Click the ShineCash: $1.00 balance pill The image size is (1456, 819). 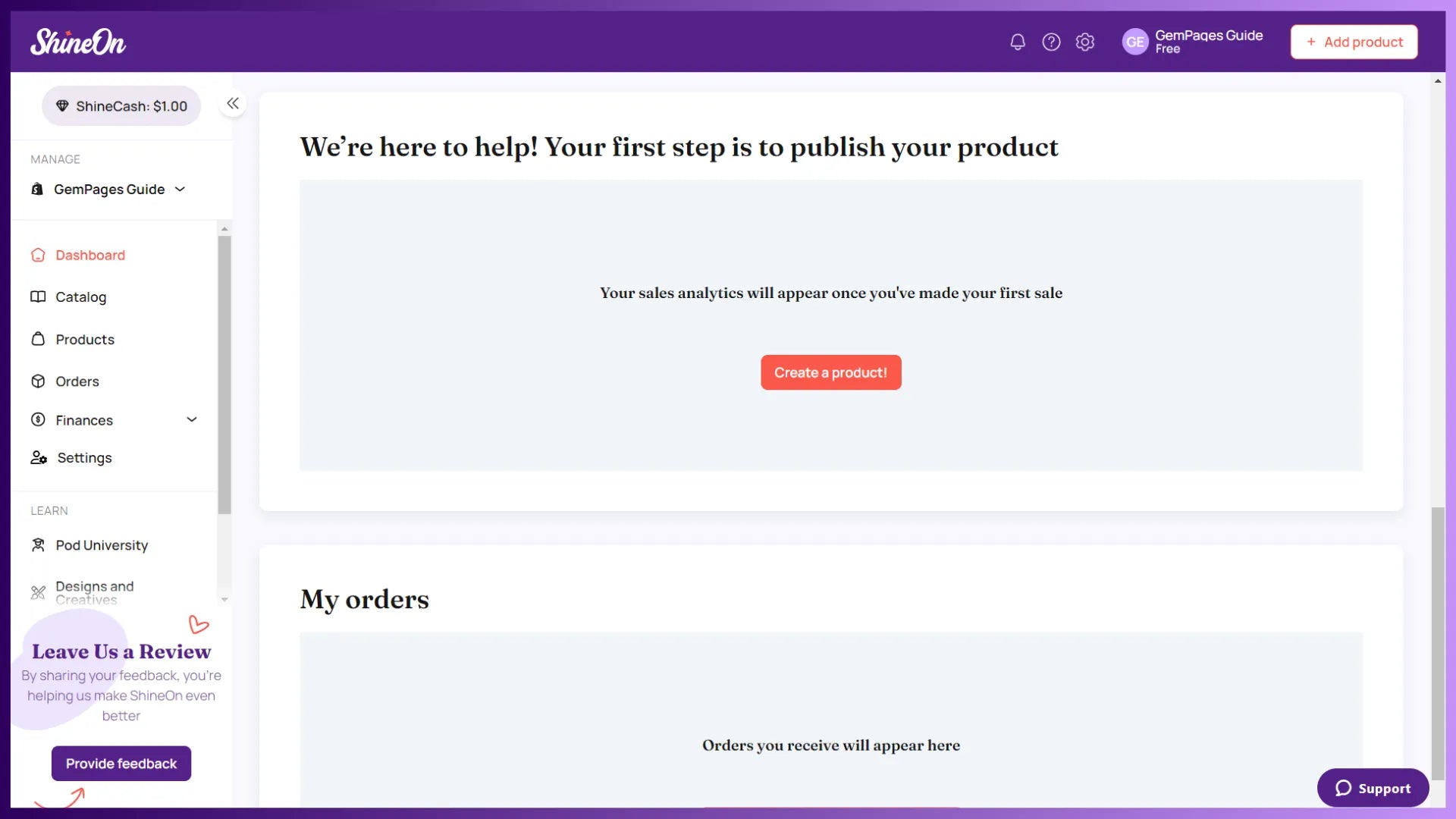click(121, 105)
